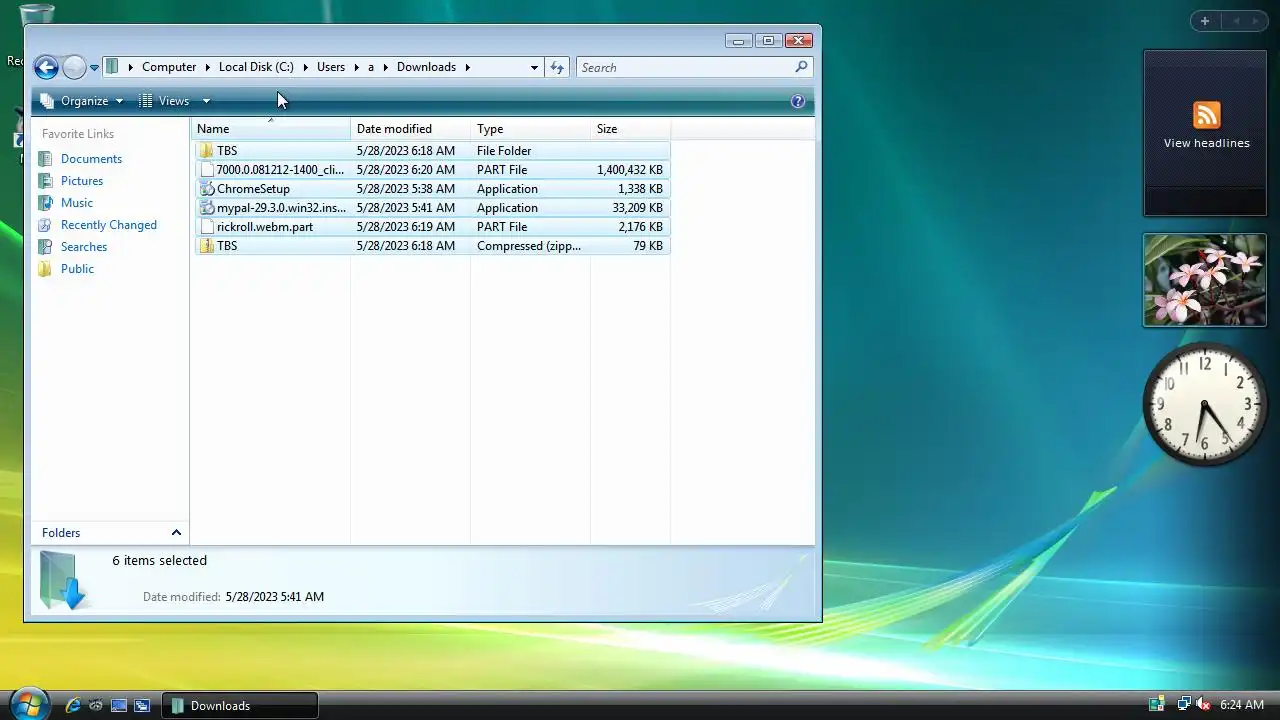Click the analog clock gadget
The image size is (1280, 720).
1205,405
